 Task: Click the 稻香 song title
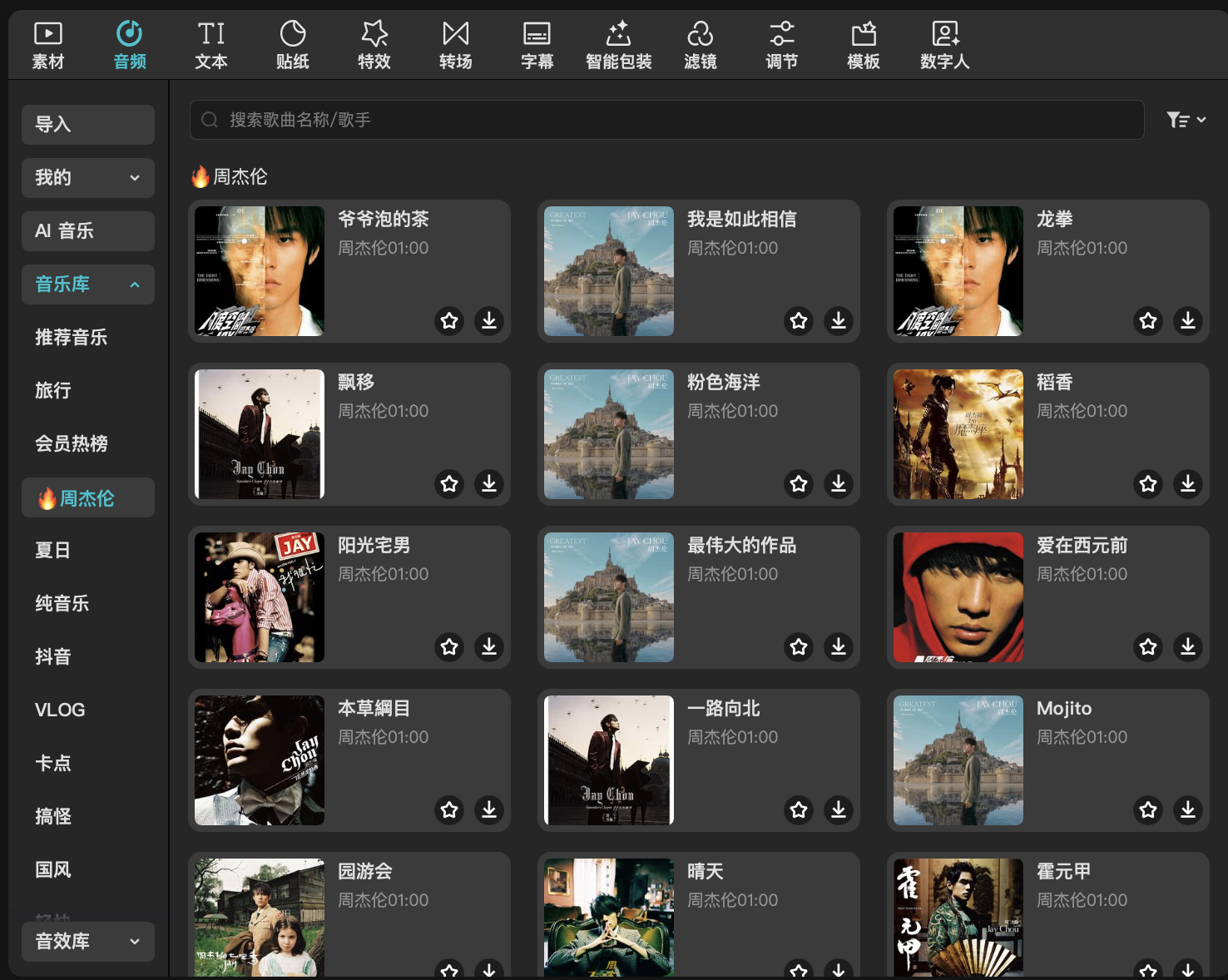(x=1055, y=383)
